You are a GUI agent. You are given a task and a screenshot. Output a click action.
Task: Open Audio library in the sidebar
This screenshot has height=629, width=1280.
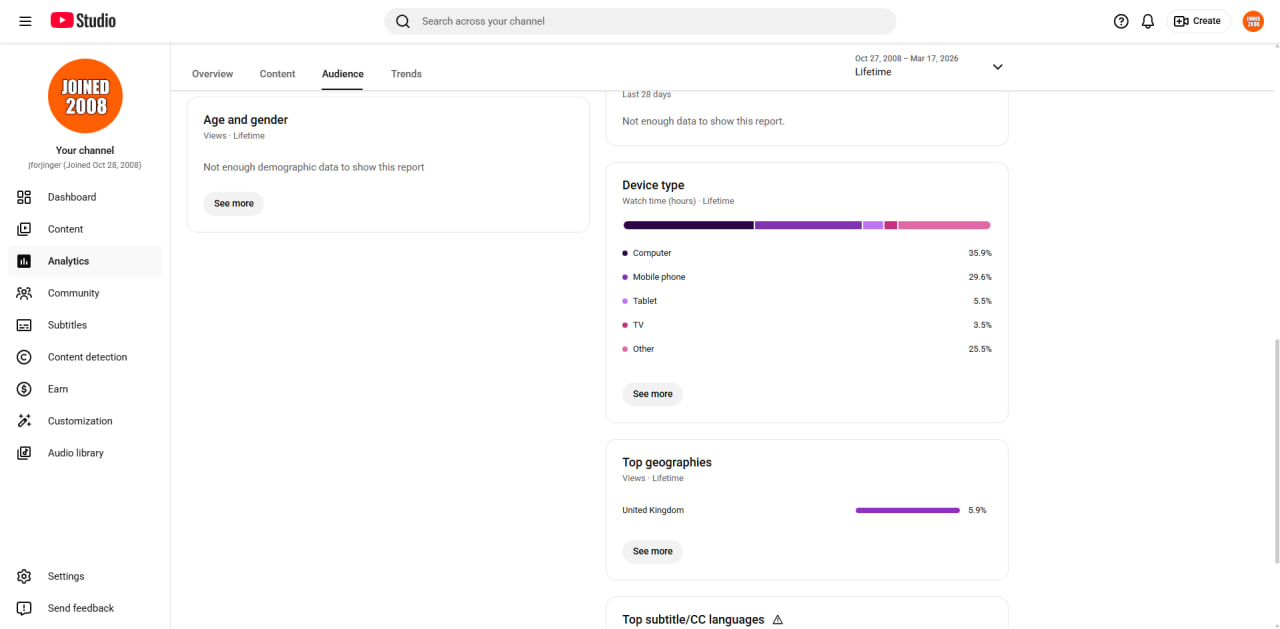tap(85, 453)
